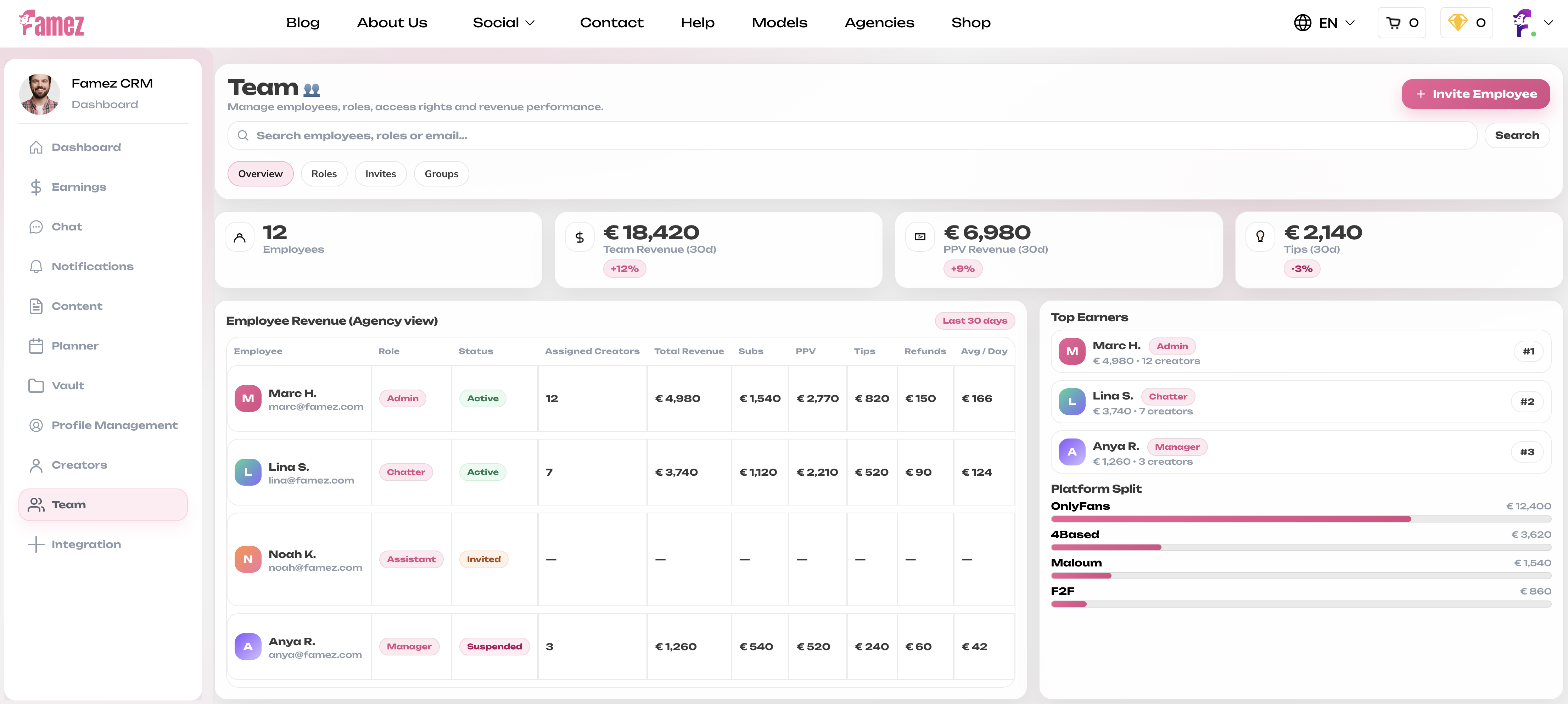Select the Earnings icon in sidebar
This screenshot has height=704, width=1568.
pos(36,186)
